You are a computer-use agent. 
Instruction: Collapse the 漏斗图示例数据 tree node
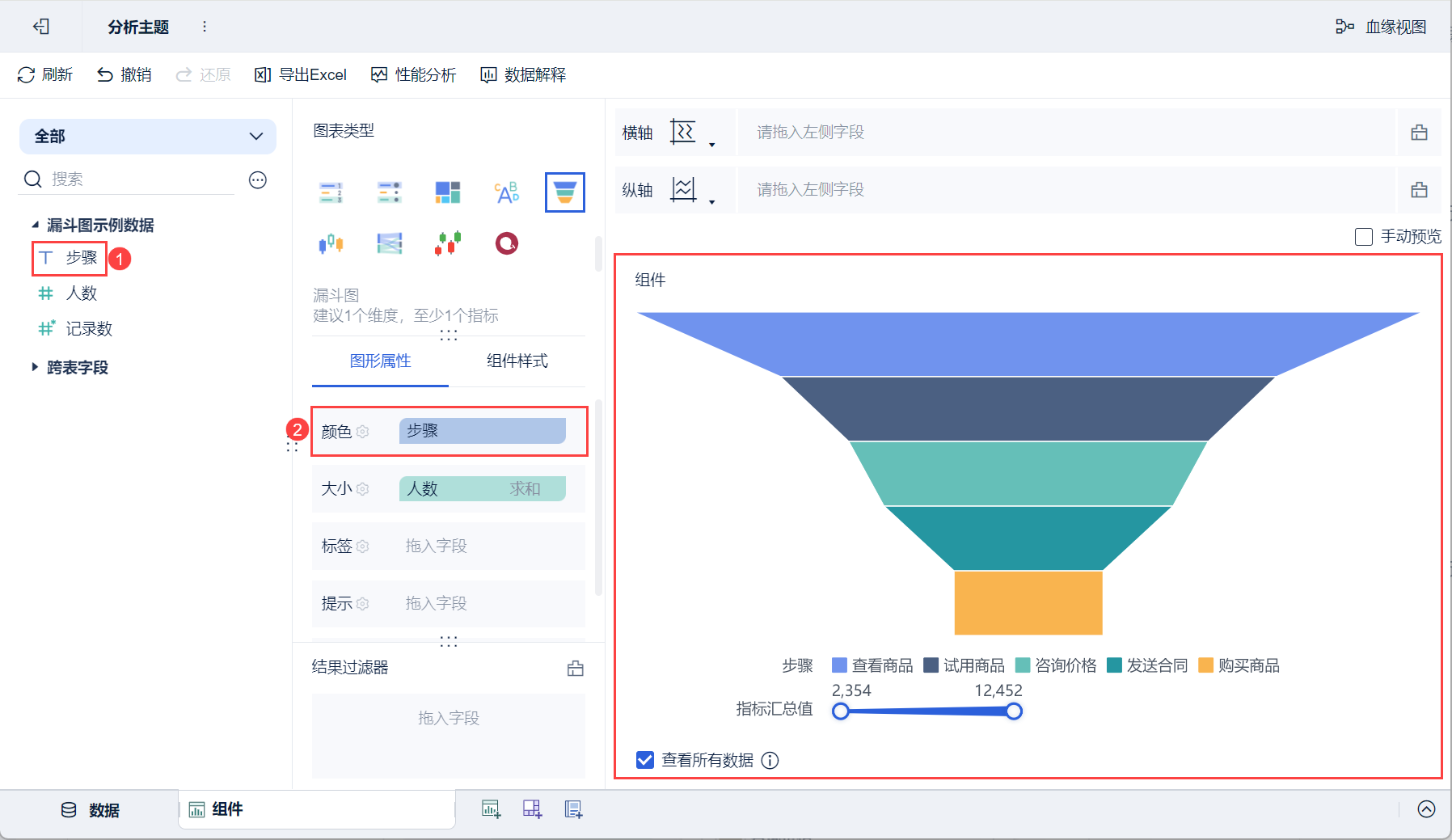pos(35,225)
